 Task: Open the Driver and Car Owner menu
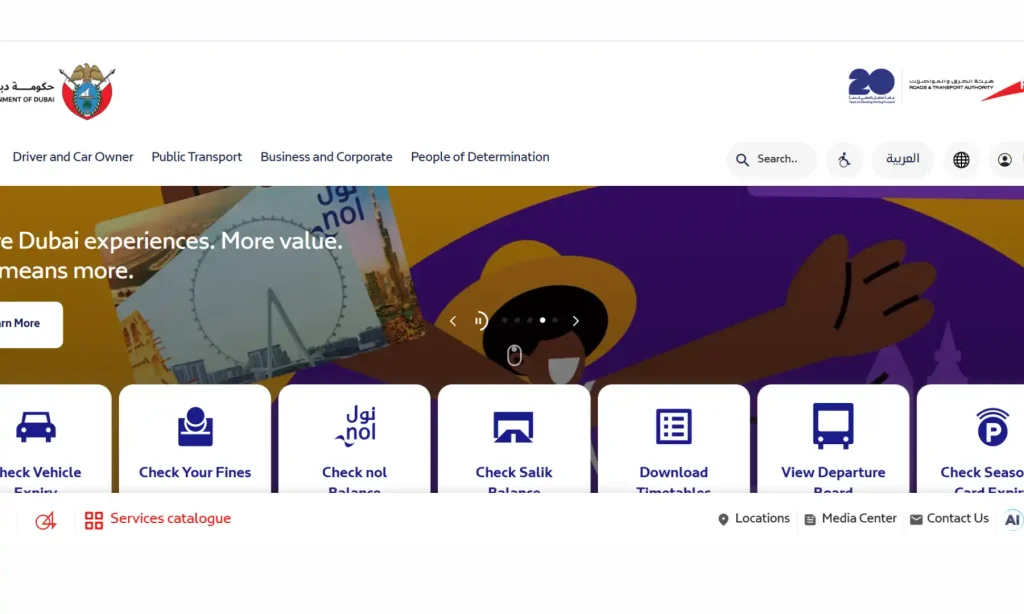tap(72, 157)
